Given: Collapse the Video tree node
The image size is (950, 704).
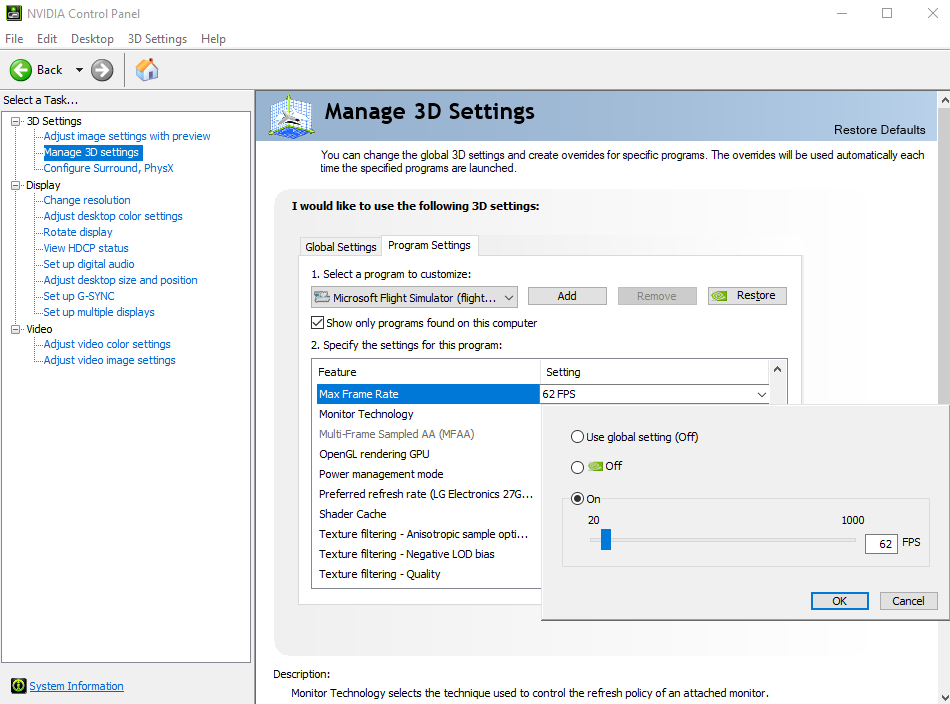Looking at the screenshot, I should point(16,329).
